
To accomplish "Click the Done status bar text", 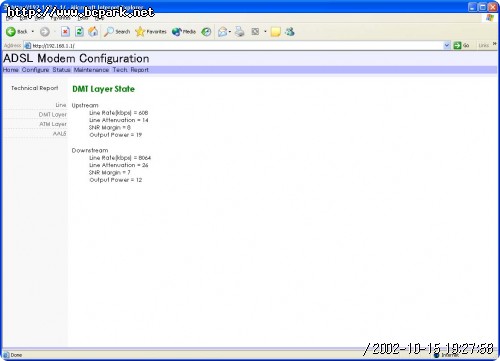I will coord(16,355).
